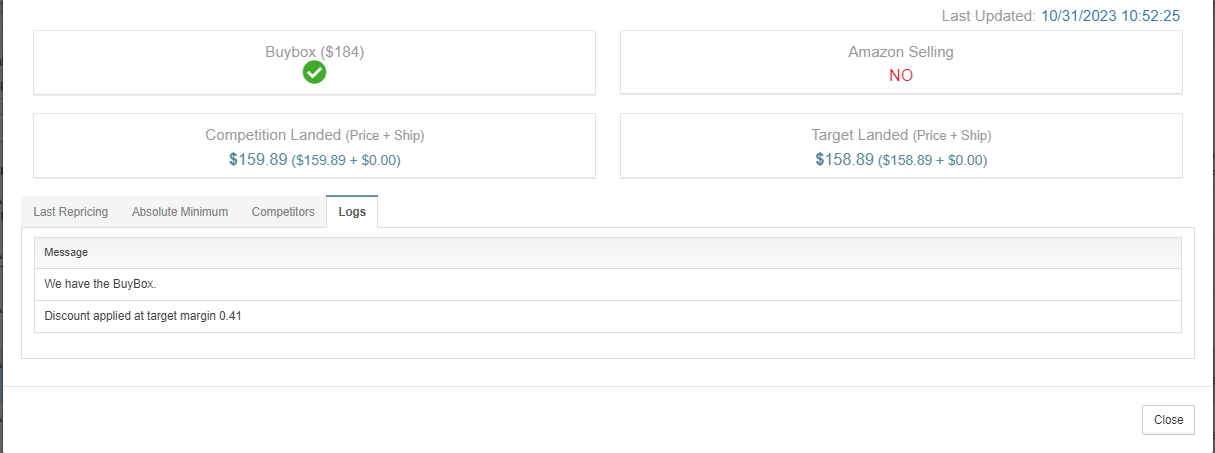This screenshot has height=453, width=1215.
Task: Click the green Buybox checkmark icon
Action: [x=314, y=72]
